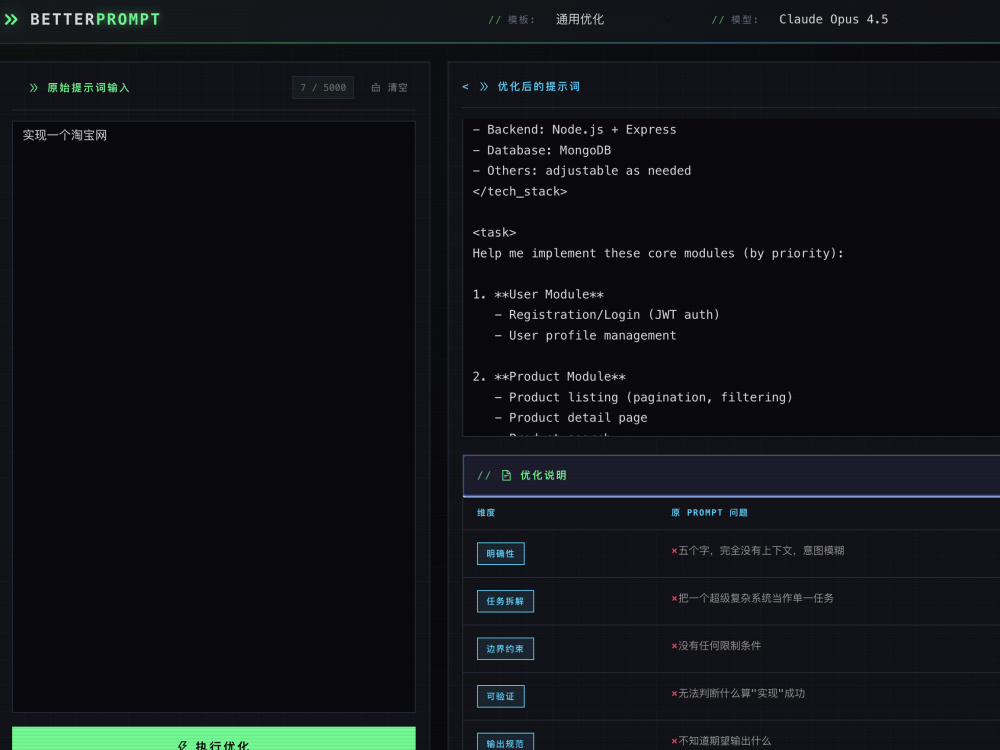Click the 模型 label in the header

[745, 20]
